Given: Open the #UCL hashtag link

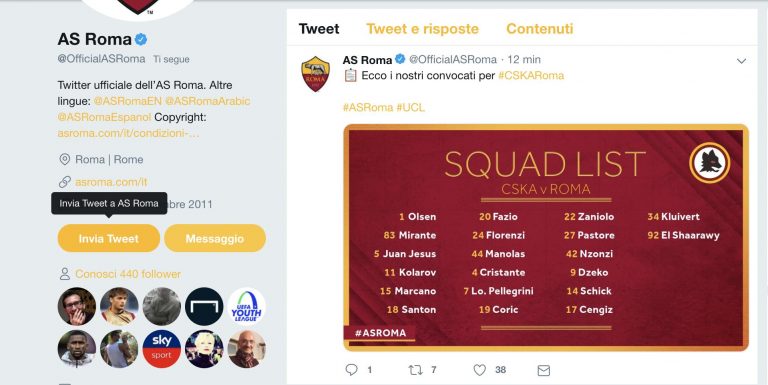Looking at the screenshot, I should tap(410, 107).
